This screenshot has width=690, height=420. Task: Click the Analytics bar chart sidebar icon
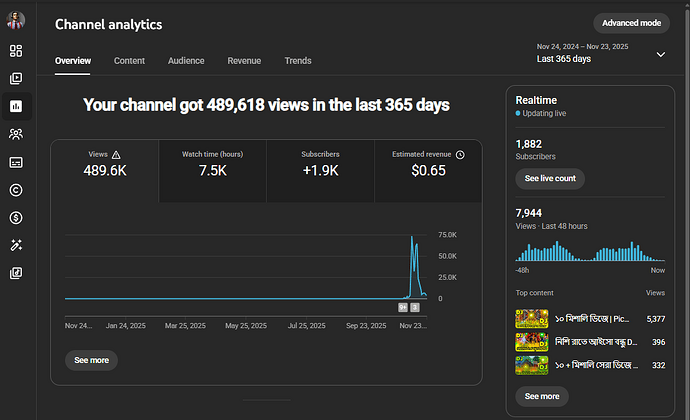16,106
